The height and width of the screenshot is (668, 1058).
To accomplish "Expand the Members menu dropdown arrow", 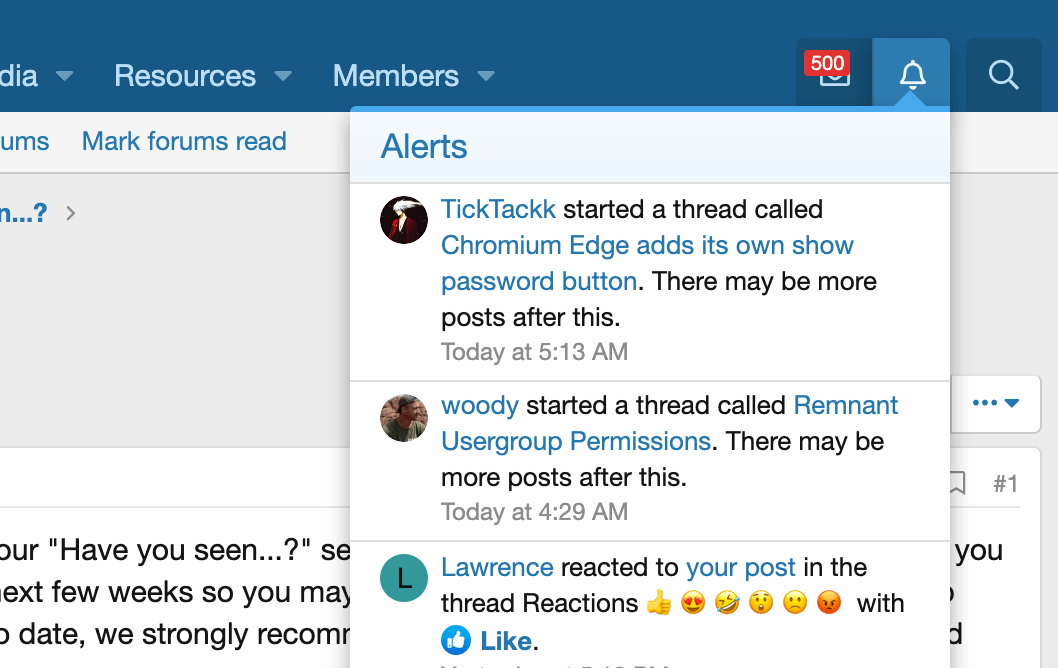I will pos(486,76).
